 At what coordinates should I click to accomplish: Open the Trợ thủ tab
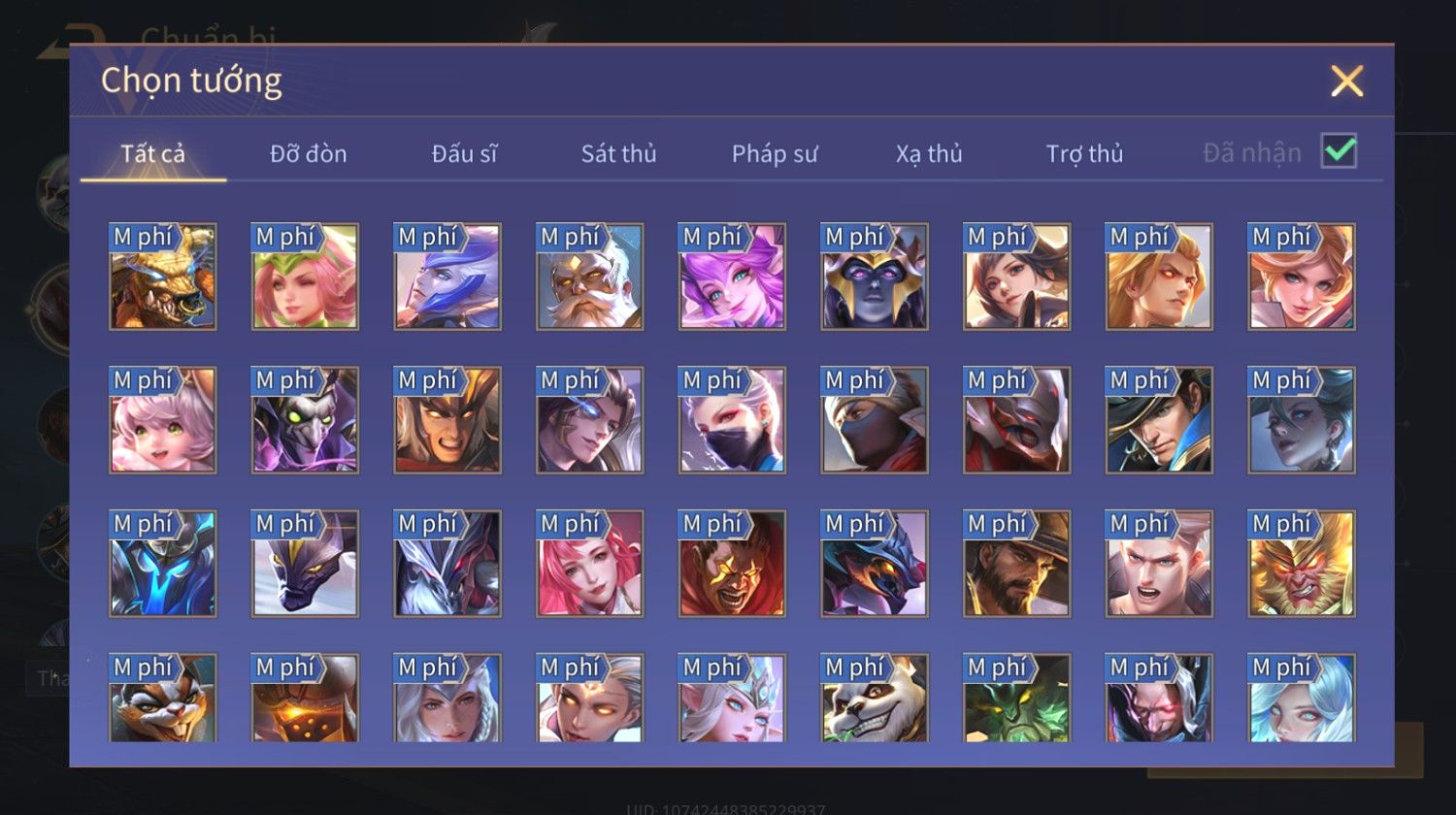tap(1084, 153)
